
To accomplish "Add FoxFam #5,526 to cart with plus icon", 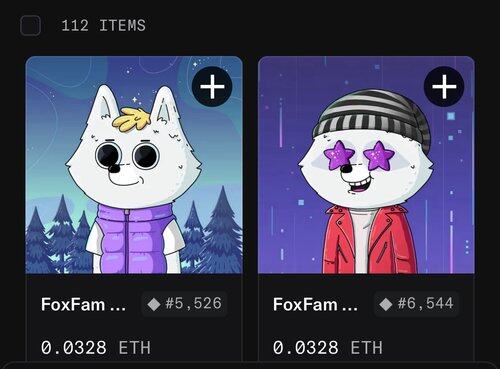I will (x=212, y=87).
